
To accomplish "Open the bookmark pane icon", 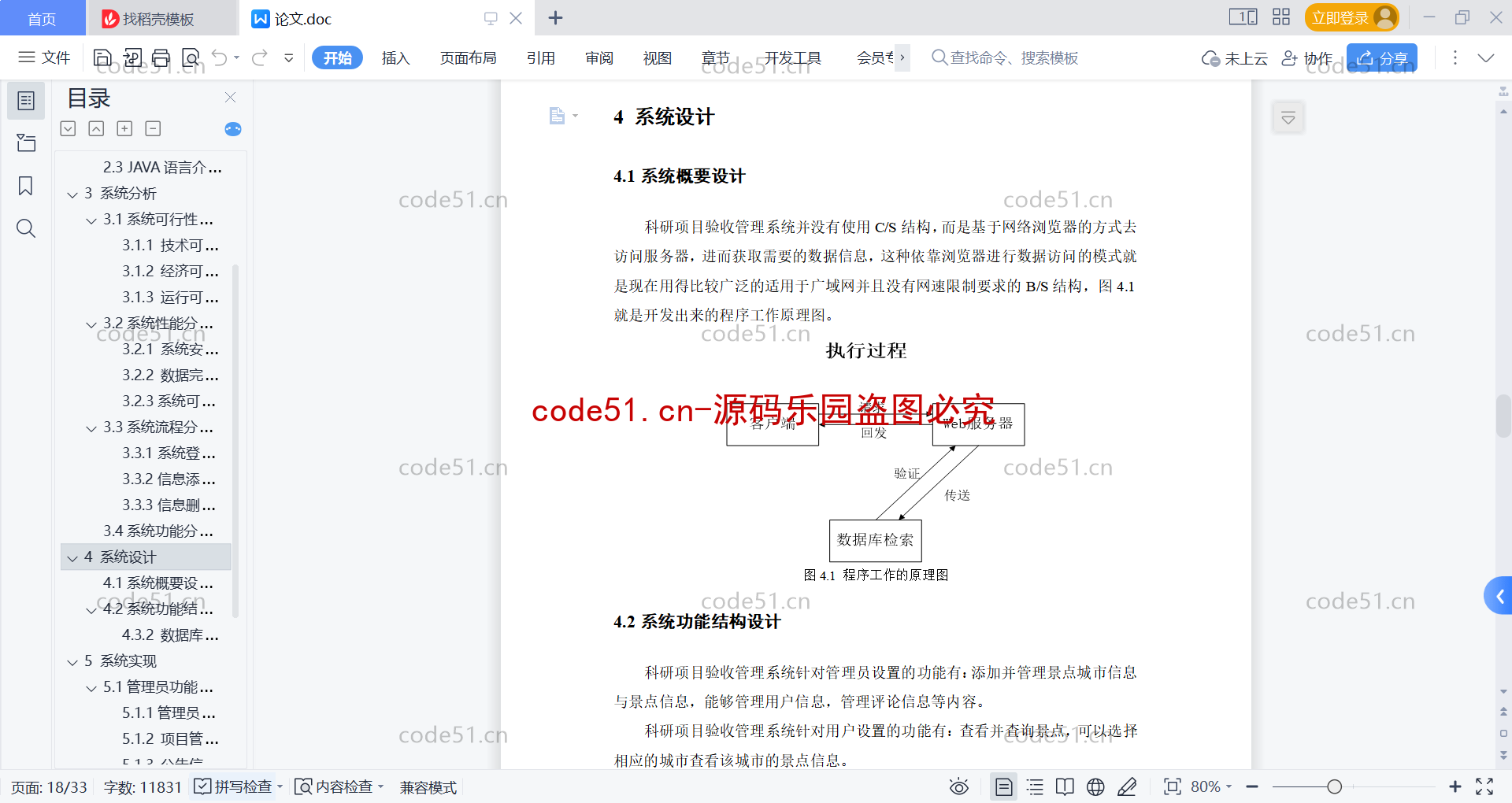I will pyautogui.click(x=26, y=186).
